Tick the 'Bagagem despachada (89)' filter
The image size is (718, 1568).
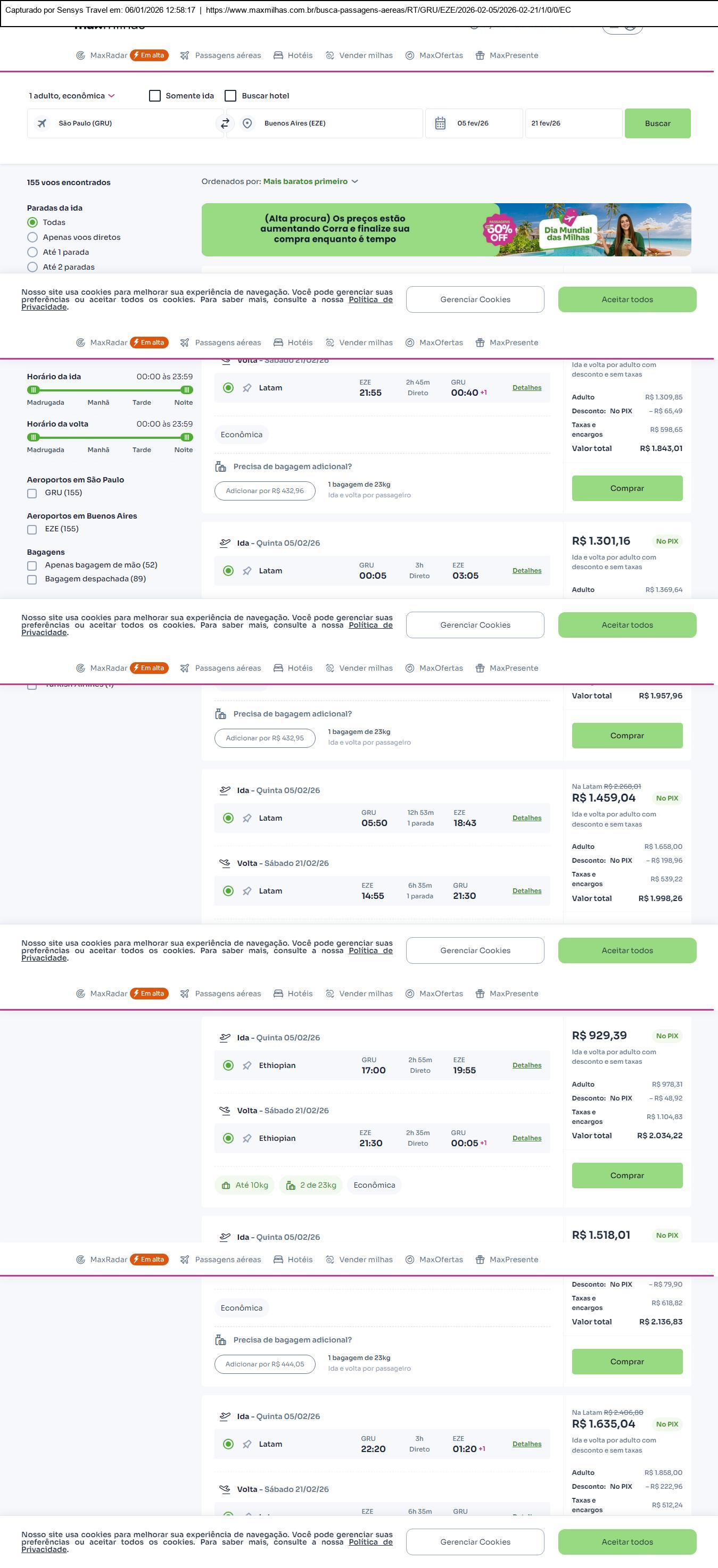[x=31, y=579]
